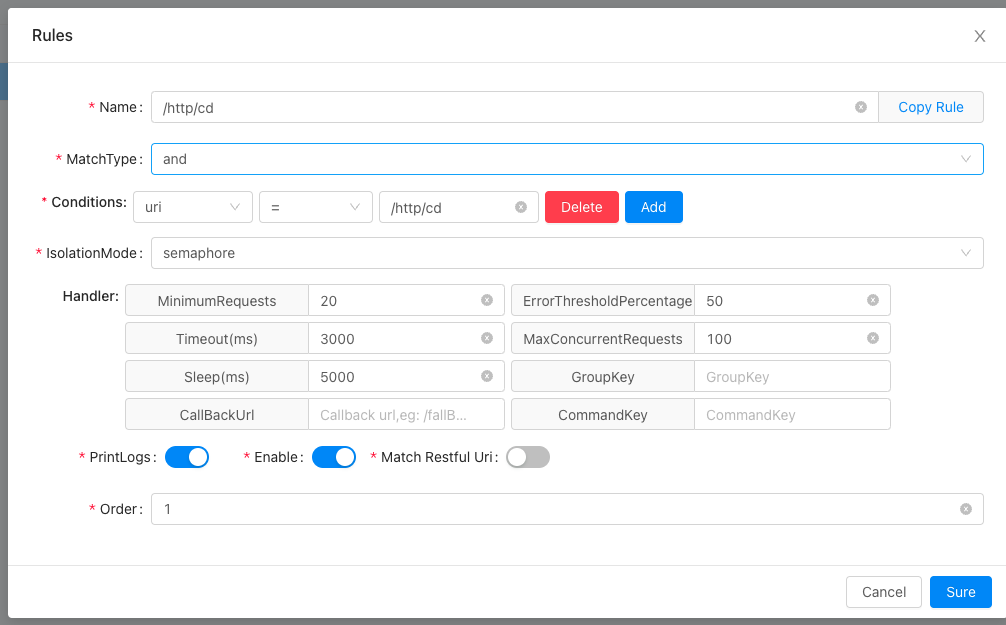This screenshot has height=625, width=1006.
Task: Clear the MaxConcurrentRequests value
Action: click(873, 338)
